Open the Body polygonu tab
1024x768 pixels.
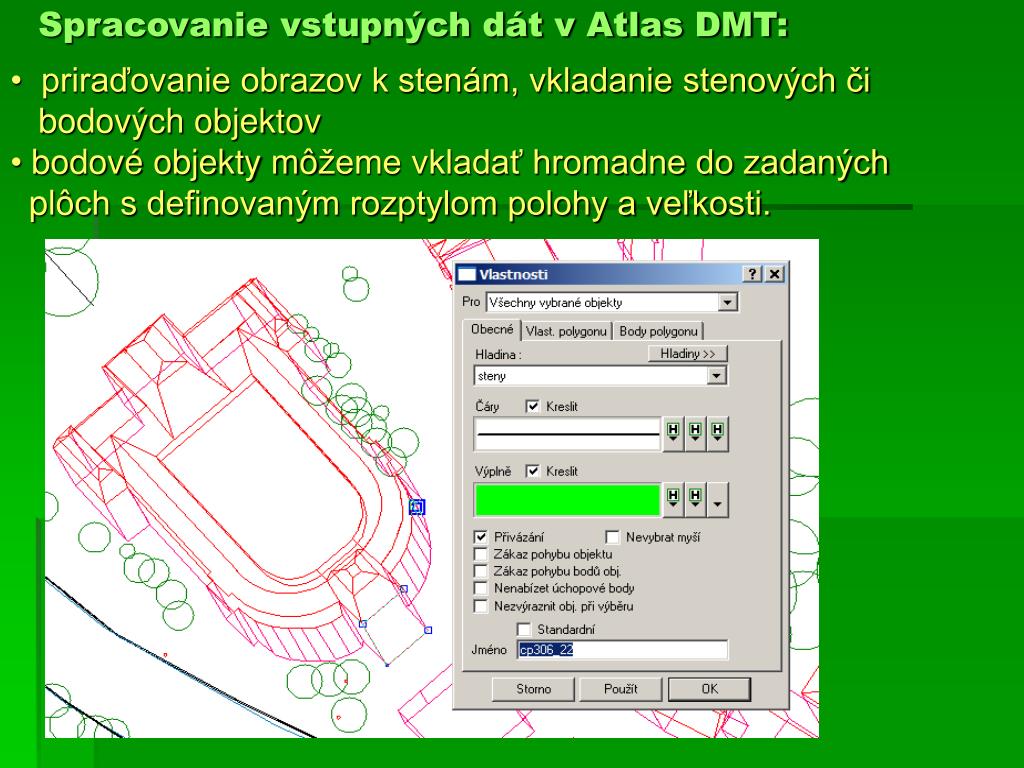(658, 332)
